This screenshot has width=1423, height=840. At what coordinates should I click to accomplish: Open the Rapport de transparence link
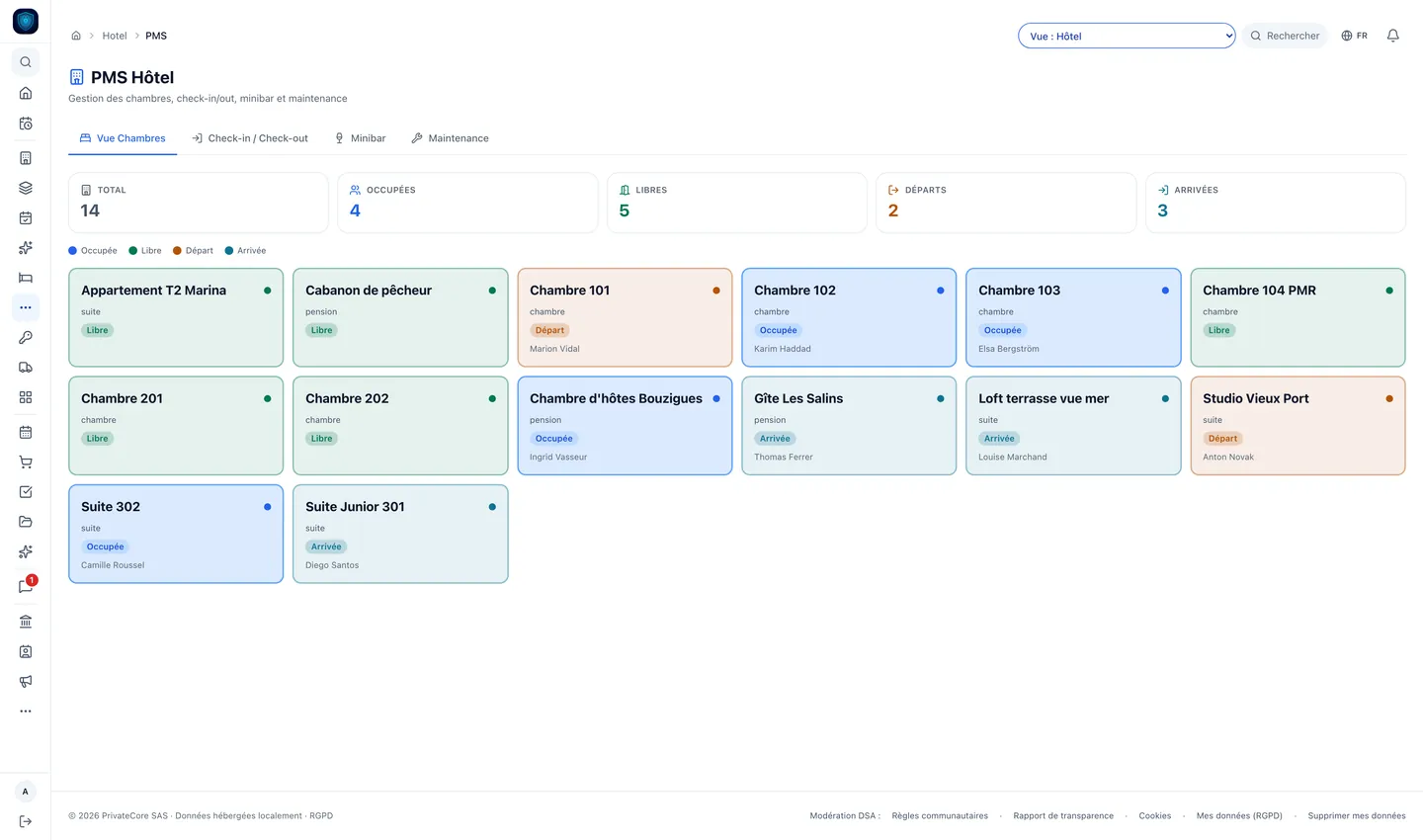tap(1063, 816)
